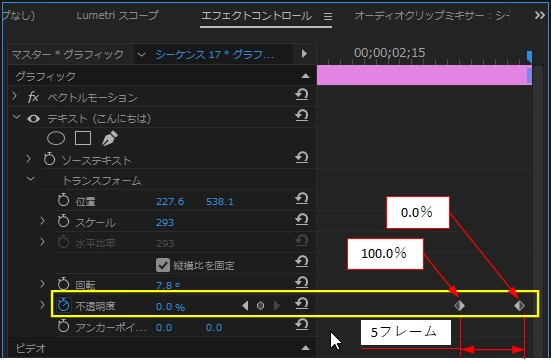Uncheck the 縦横比を固定 checkbox
This screenshot has height=363, width=551.
tap(163, 265)
